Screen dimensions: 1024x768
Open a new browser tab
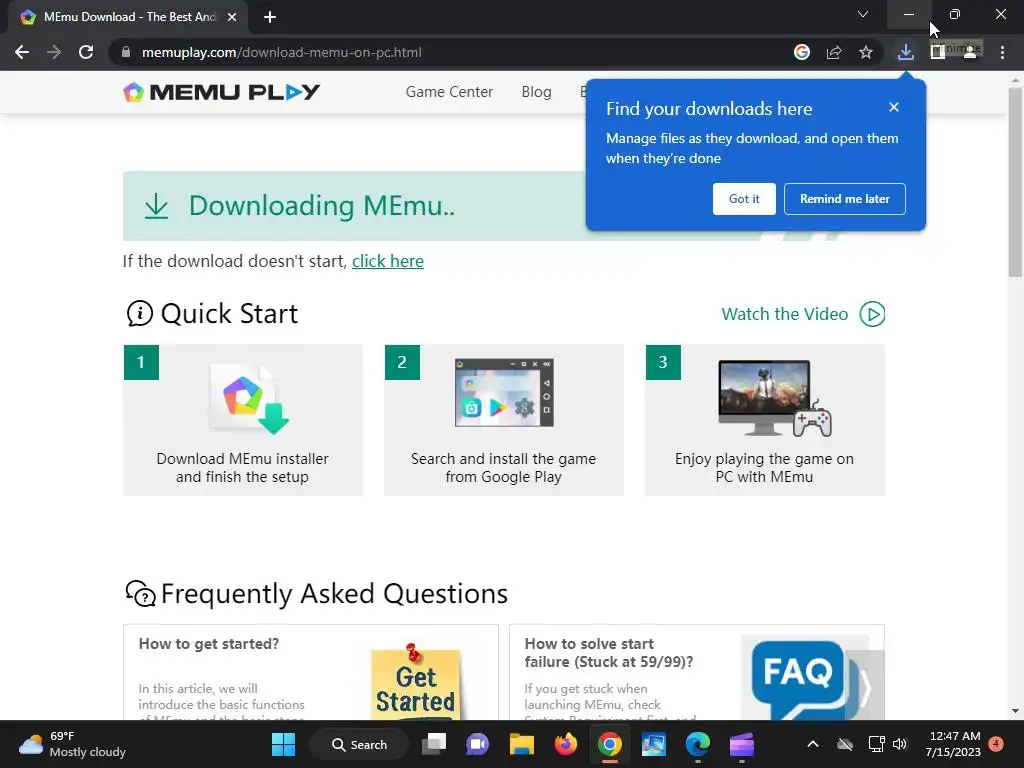(x=270, y=17)
